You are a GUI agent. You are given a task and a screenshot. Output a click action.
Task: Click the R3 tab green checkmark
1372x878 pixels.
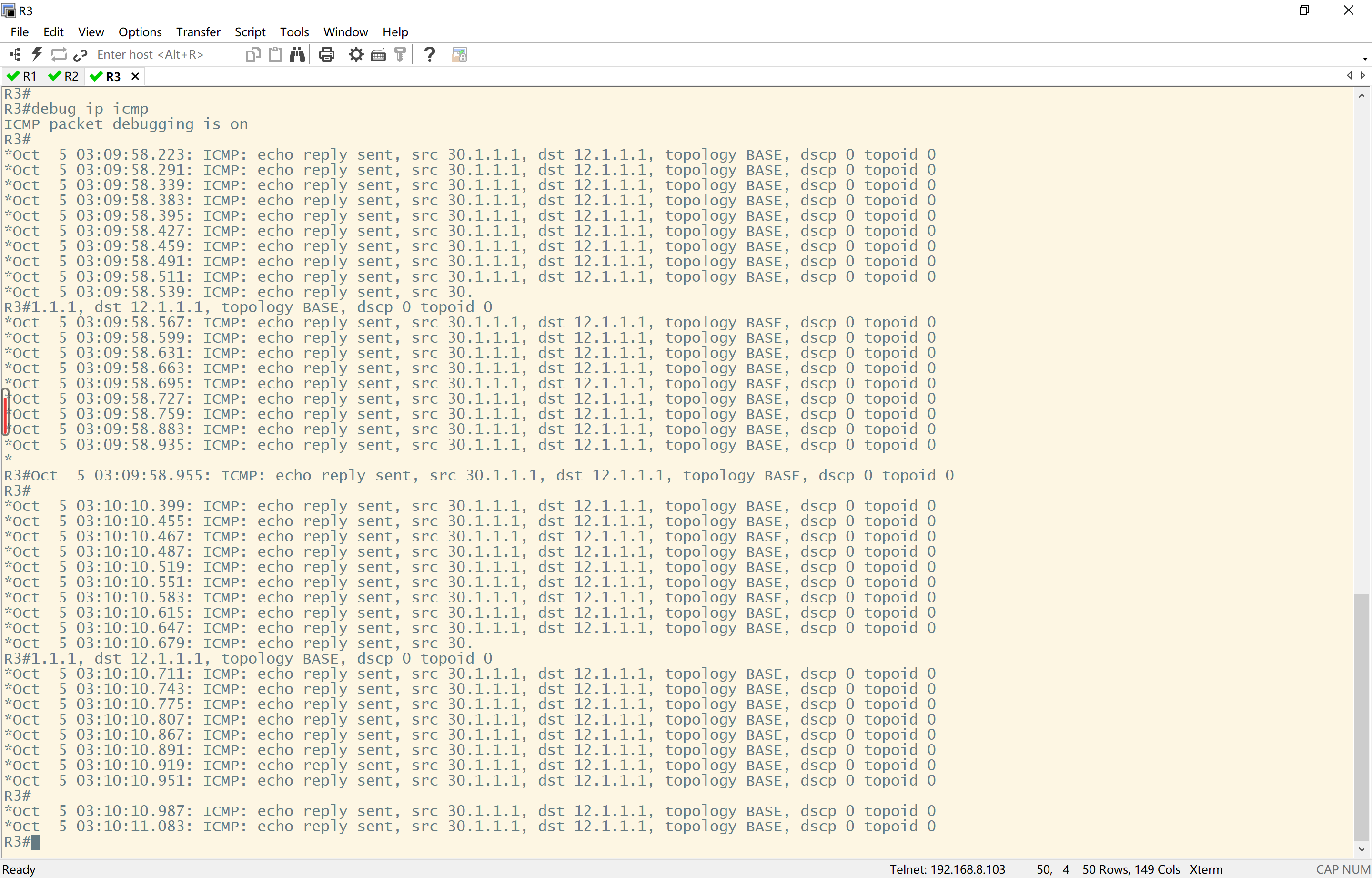click(x=96, y=76)
